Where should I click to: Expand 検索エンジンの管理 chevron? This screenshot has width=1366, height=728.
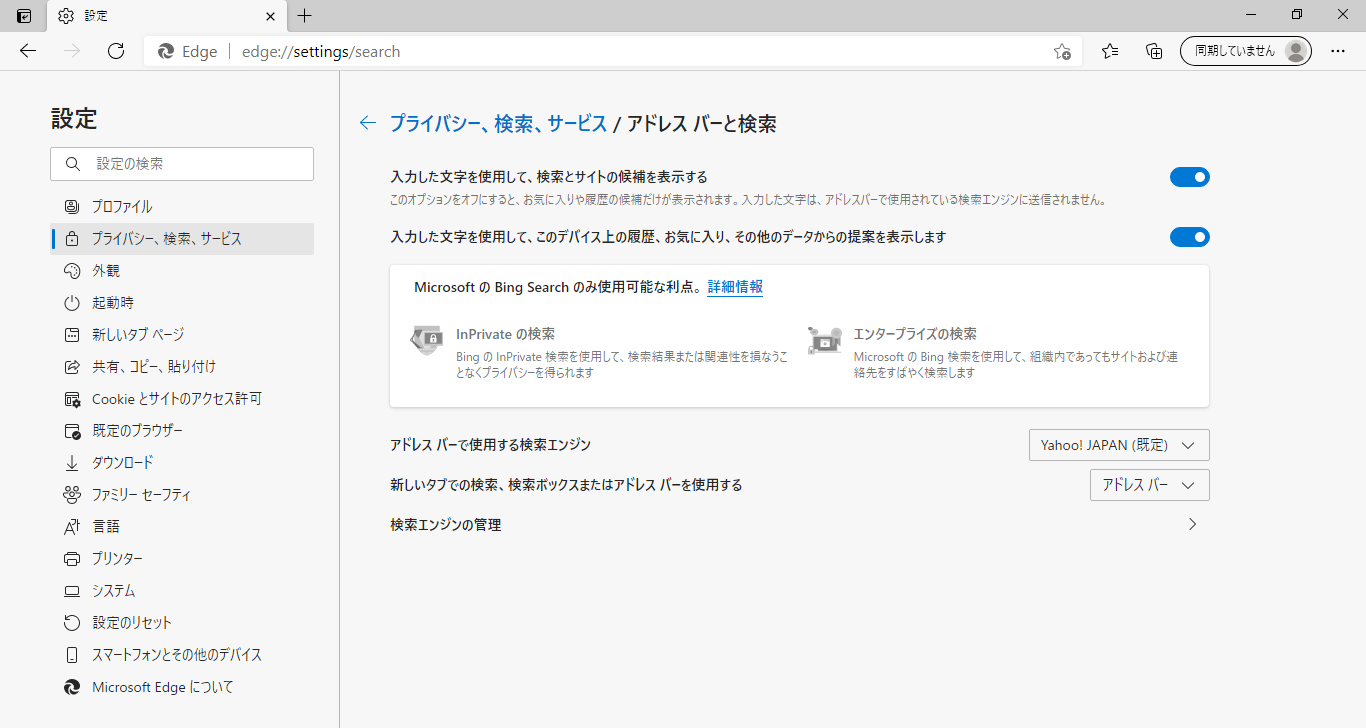[1192, 524]
